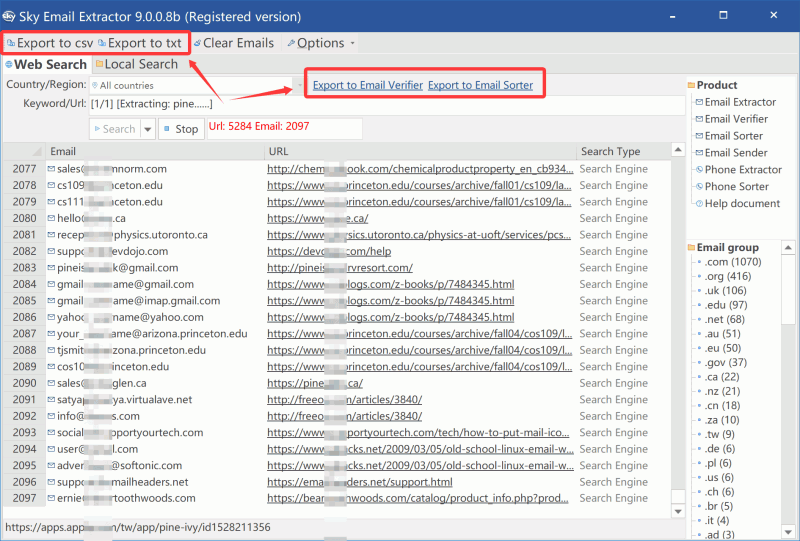Open the URL link in row 2080
Screen dimensions: 800x541
(x=317, y=218)
